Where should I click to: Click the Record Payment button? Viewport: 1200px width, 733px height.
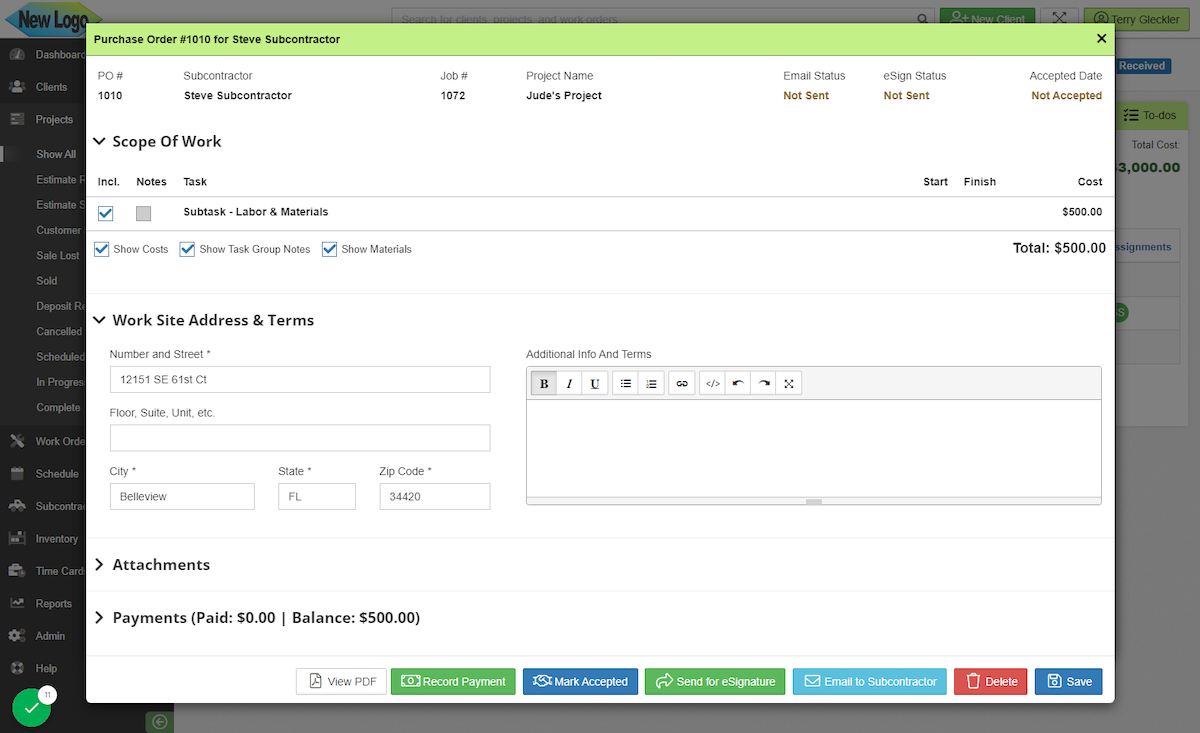pyautogui.click(x=453, y=682)
